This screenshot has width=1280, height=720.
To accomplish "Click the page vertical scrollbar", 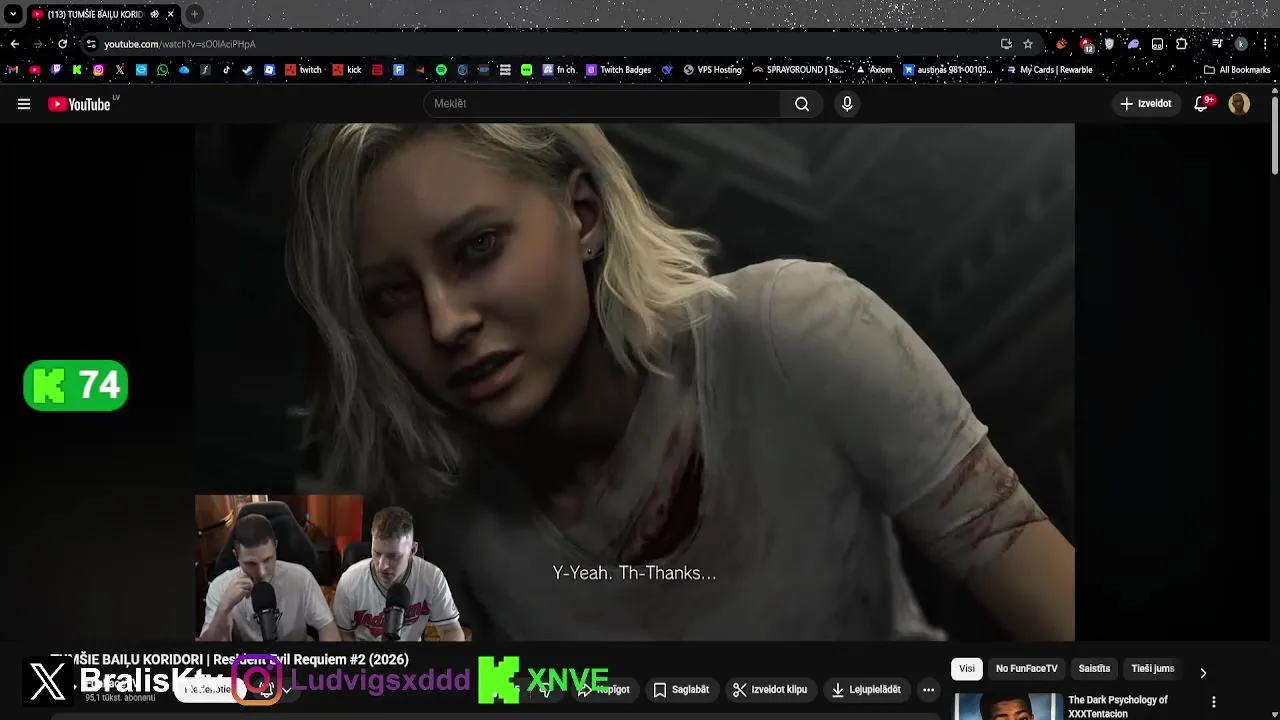I will coord(1275,135).
